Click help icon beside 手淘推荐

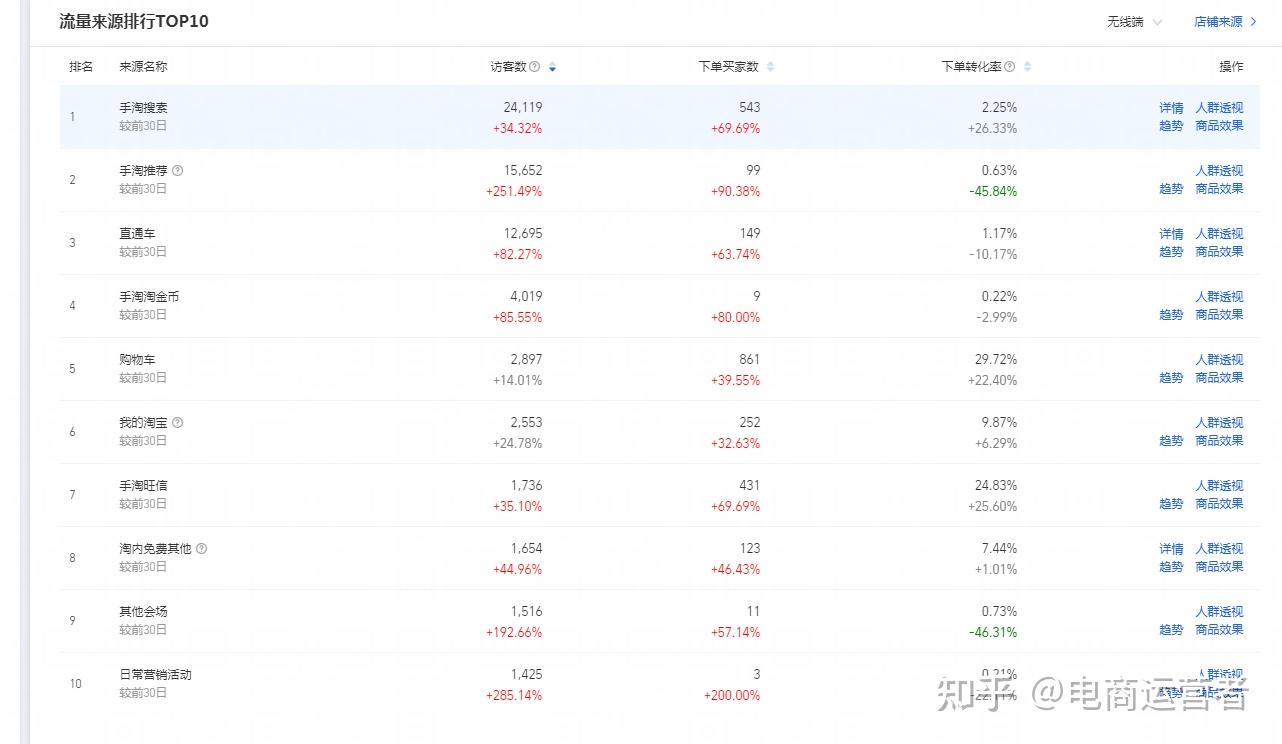178,171
